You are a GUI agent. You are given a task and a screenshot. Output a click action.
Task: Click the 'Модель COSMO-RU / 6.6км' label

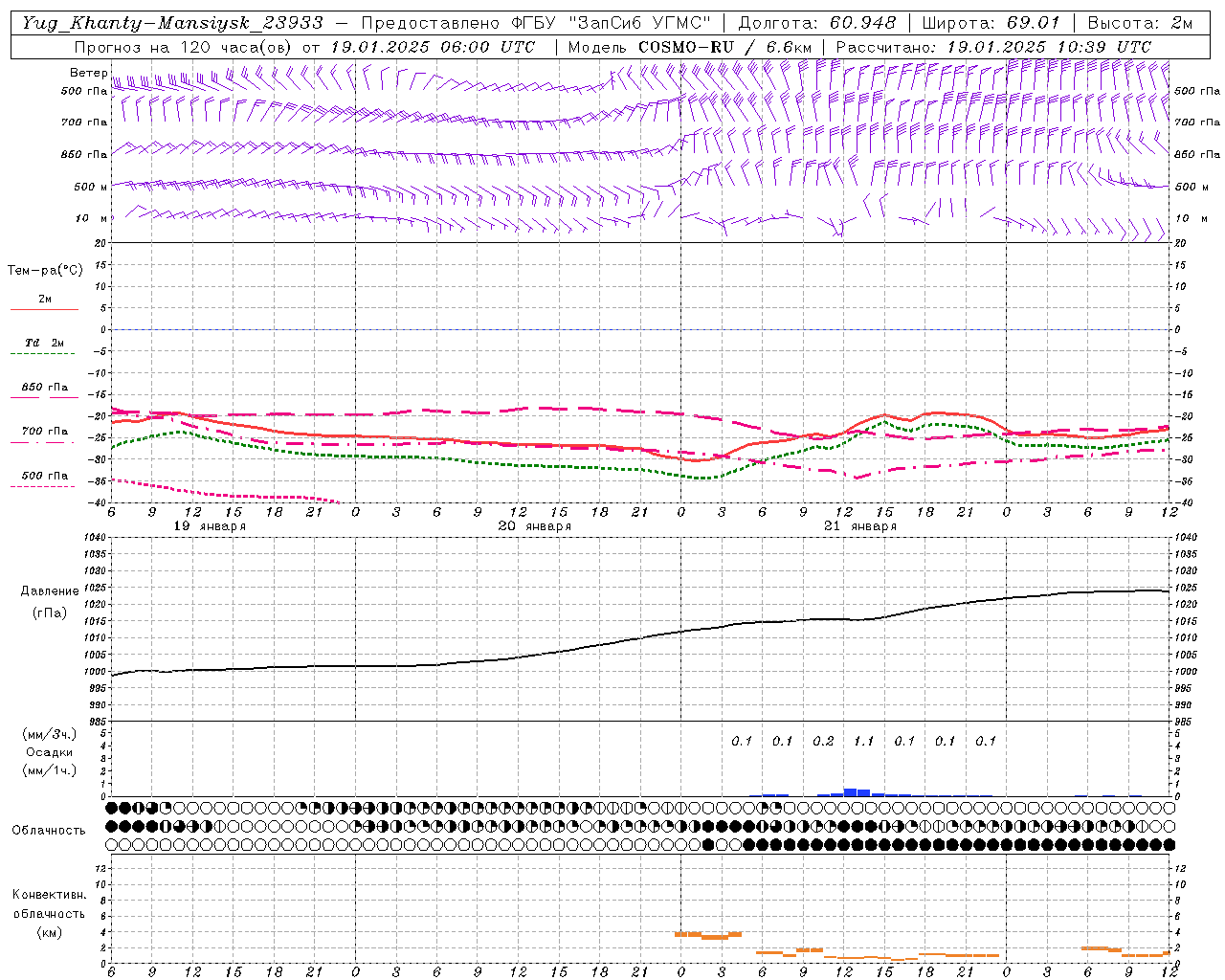(x=691, y=47)
